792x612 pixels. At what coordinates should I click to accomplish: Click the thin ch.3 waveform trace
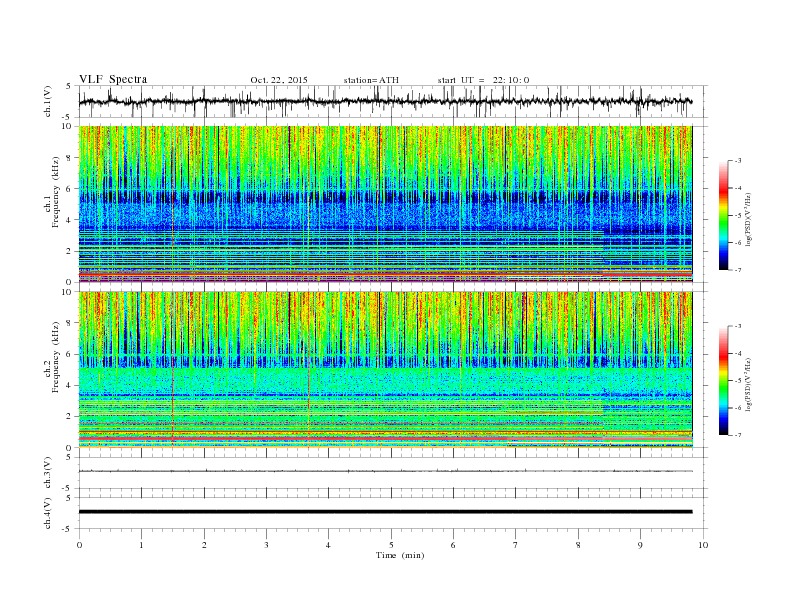(x=385, y=471)
